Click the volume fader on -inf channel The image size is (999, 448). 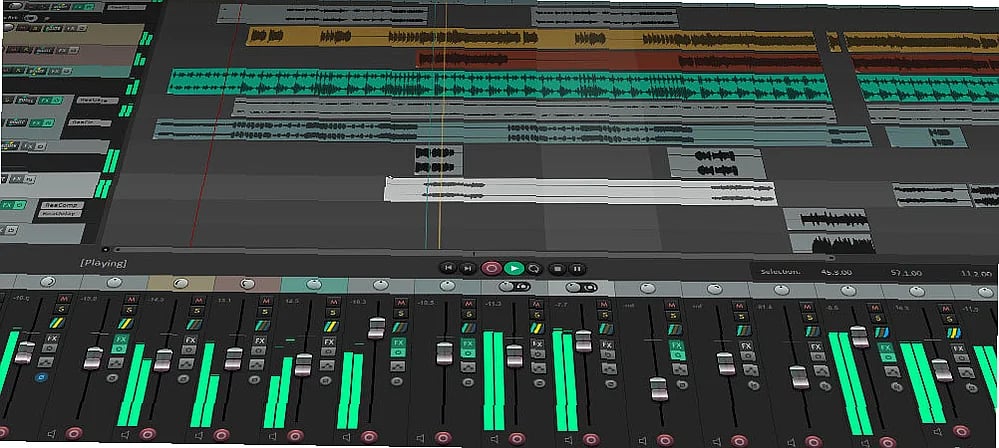click(658, 387)
